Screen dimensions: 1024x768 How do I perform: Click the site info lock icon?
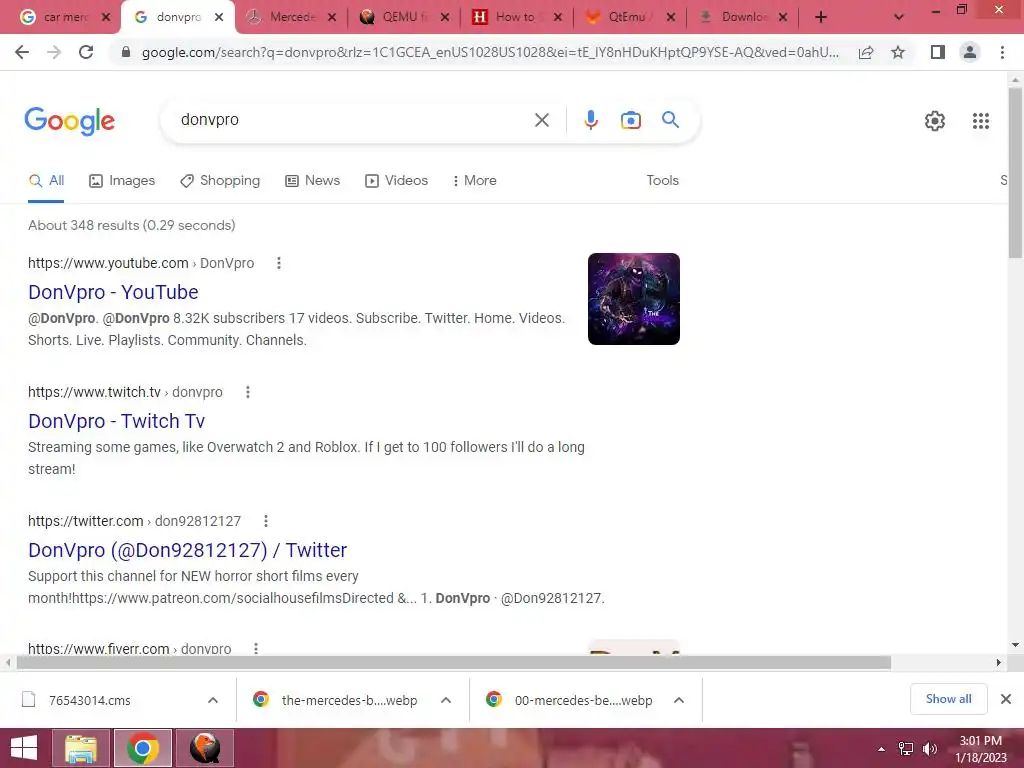(126, 52)
